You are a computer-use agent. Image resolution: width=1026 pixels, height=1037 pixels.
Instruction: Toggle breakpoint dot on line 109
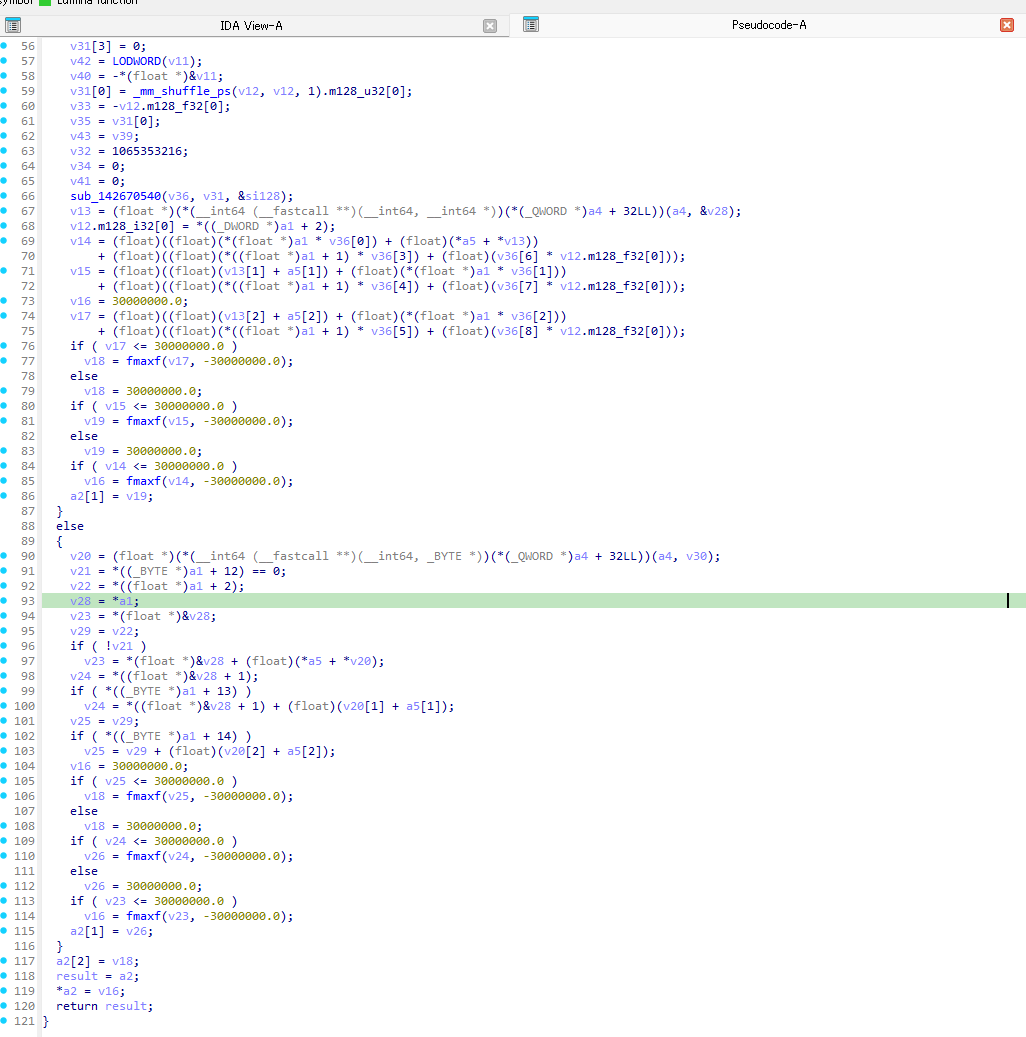tap(4, 841)
